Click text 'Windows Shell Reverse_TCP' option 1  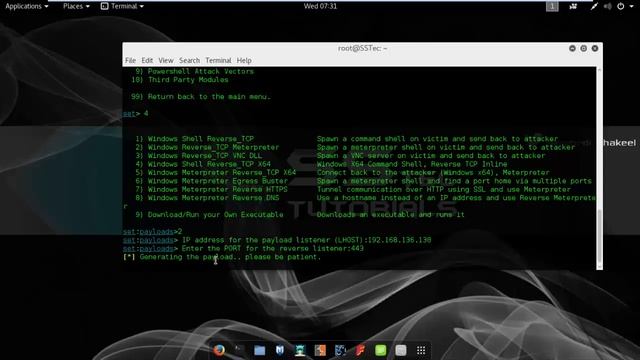pyautogui.click(x=201, y=139)
